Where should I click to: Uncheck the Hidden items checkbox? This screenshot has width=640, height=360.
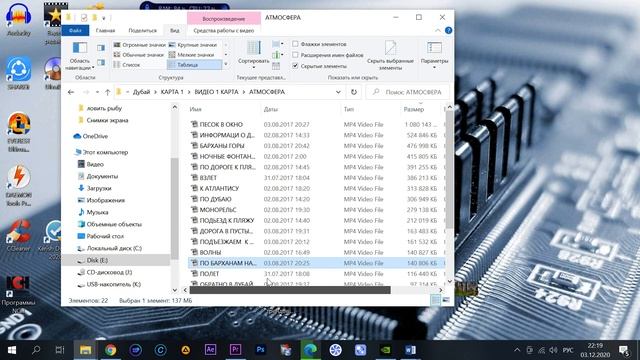(x=320, y=66)
